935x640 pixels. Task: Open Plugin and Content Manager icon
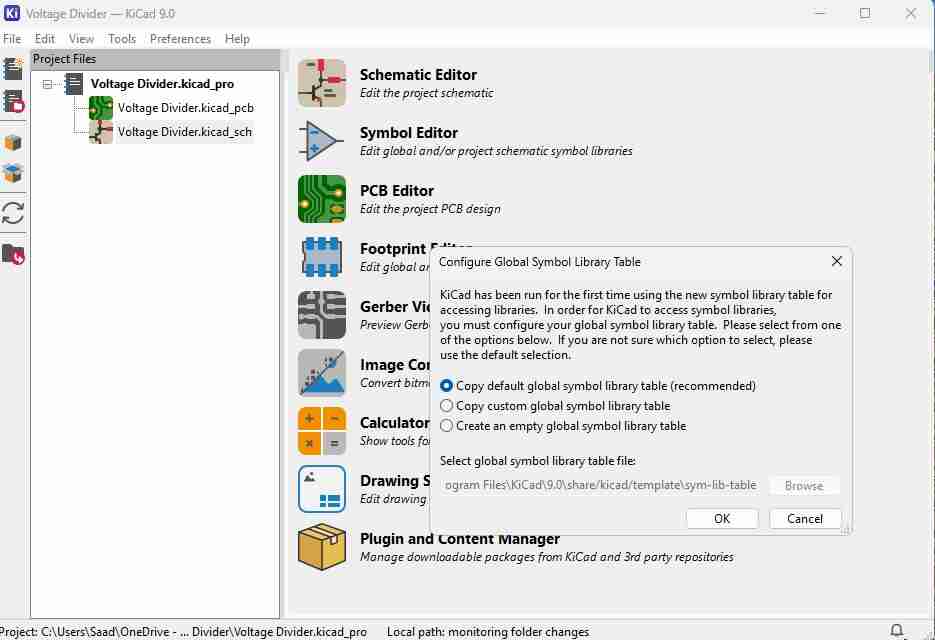322,547
